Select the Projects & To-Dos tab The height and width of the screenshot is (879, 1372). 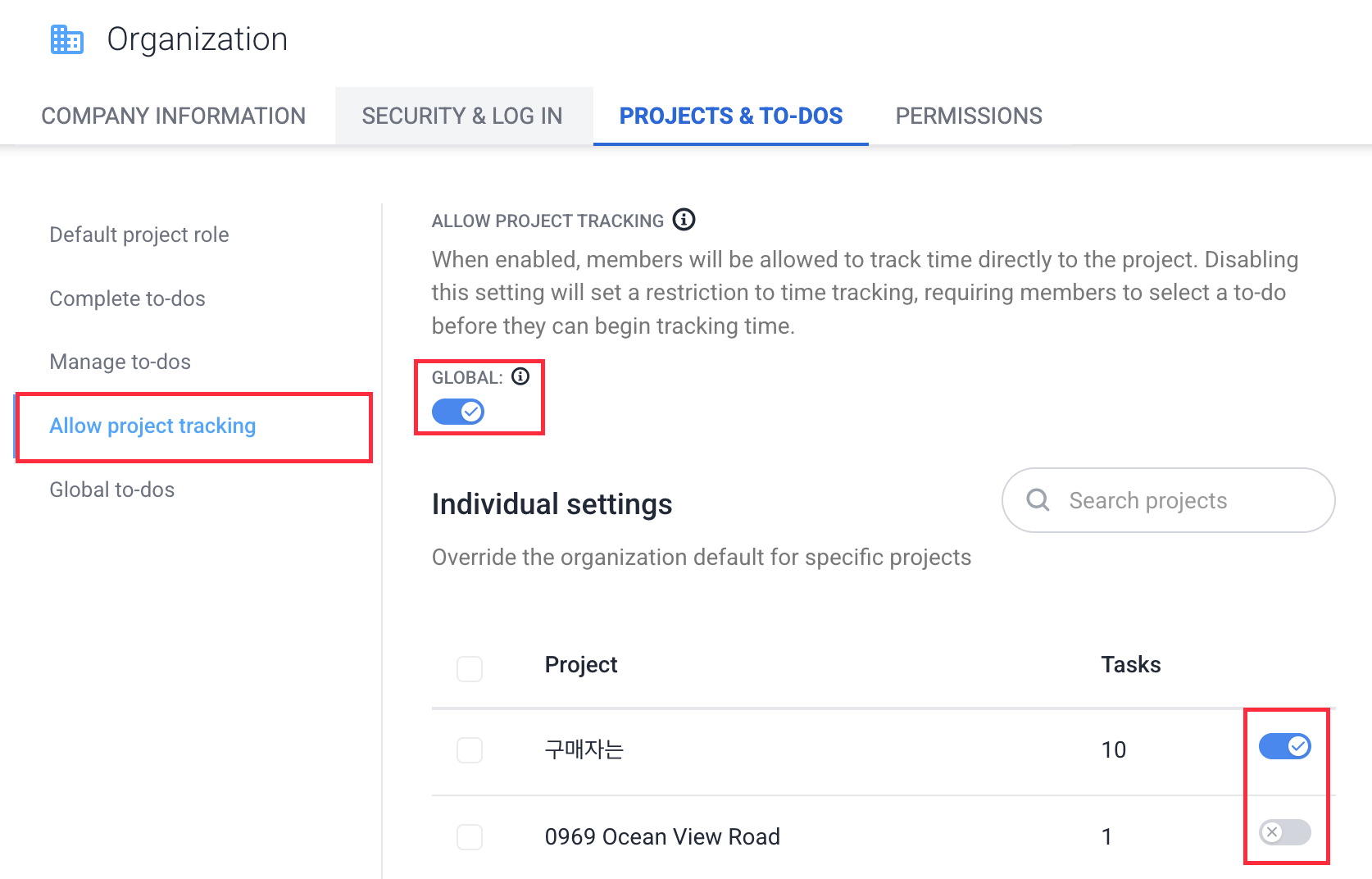[x=730, y=116]
